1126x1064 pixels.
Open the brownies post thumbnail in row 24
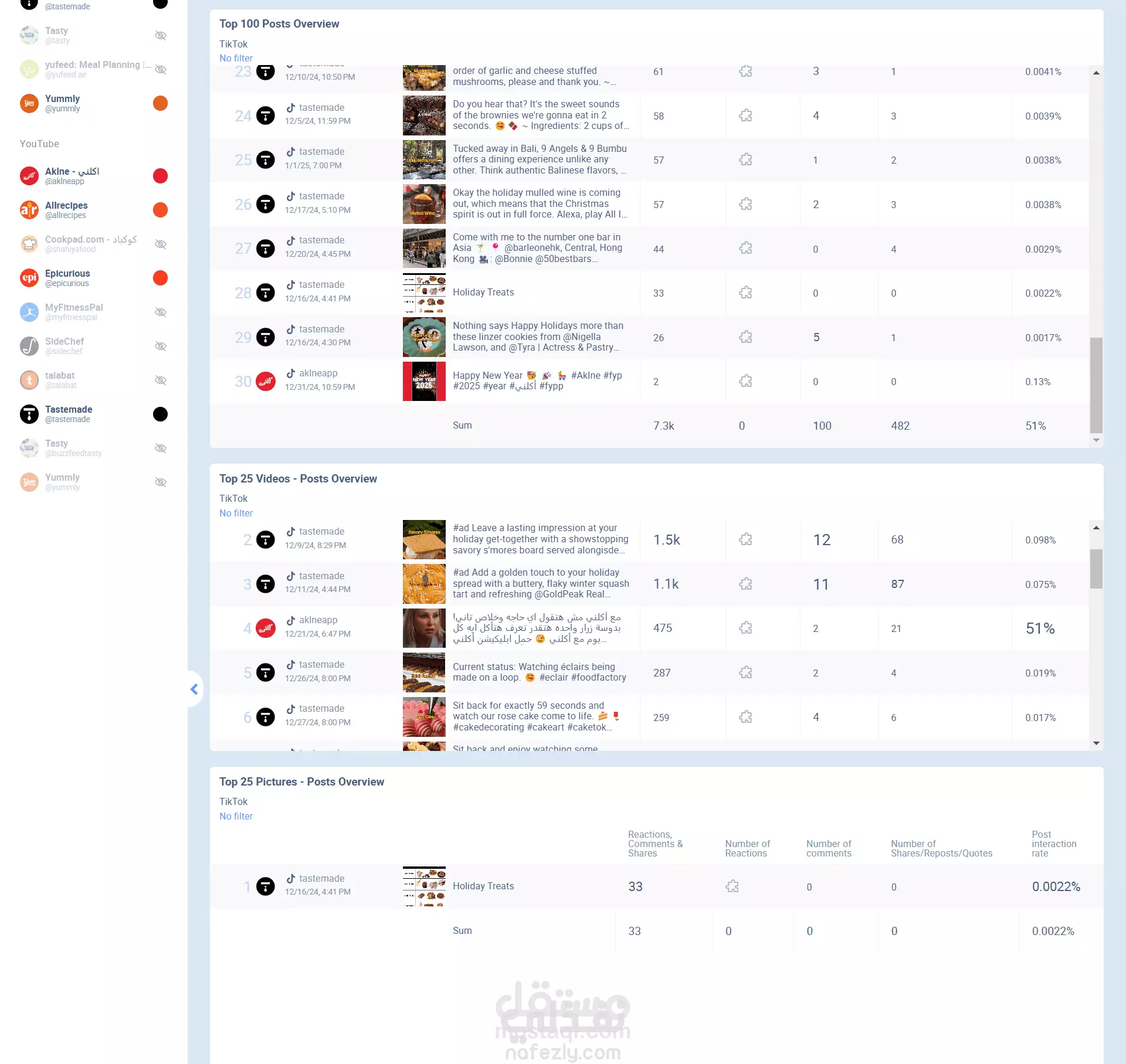[x=424, y=115]
